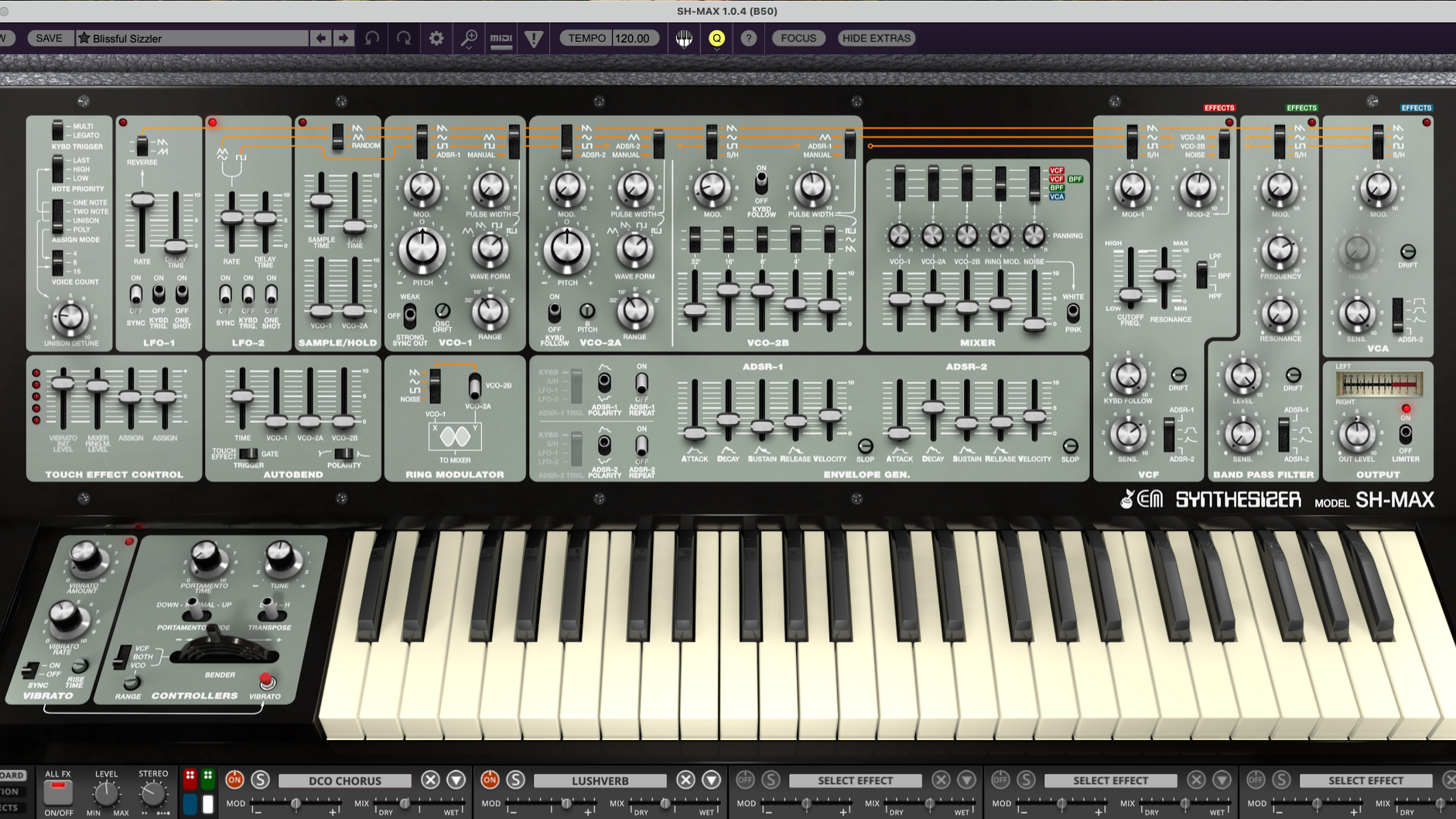Open the settings gear in the toolbar
Screen dimensions: 1456x819
click(x=436, y=38)
